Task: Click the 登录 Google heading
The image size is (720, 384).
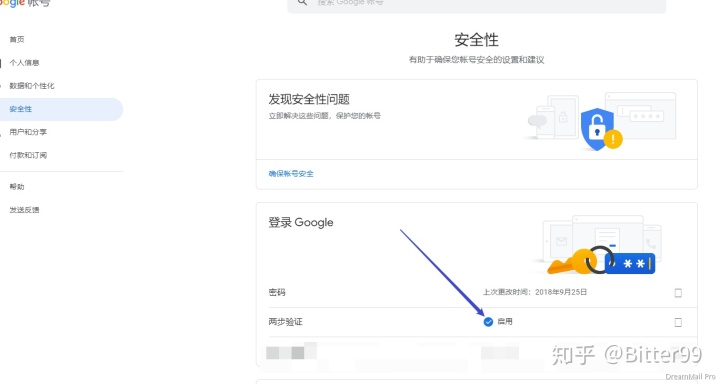Action: point(301,222)
